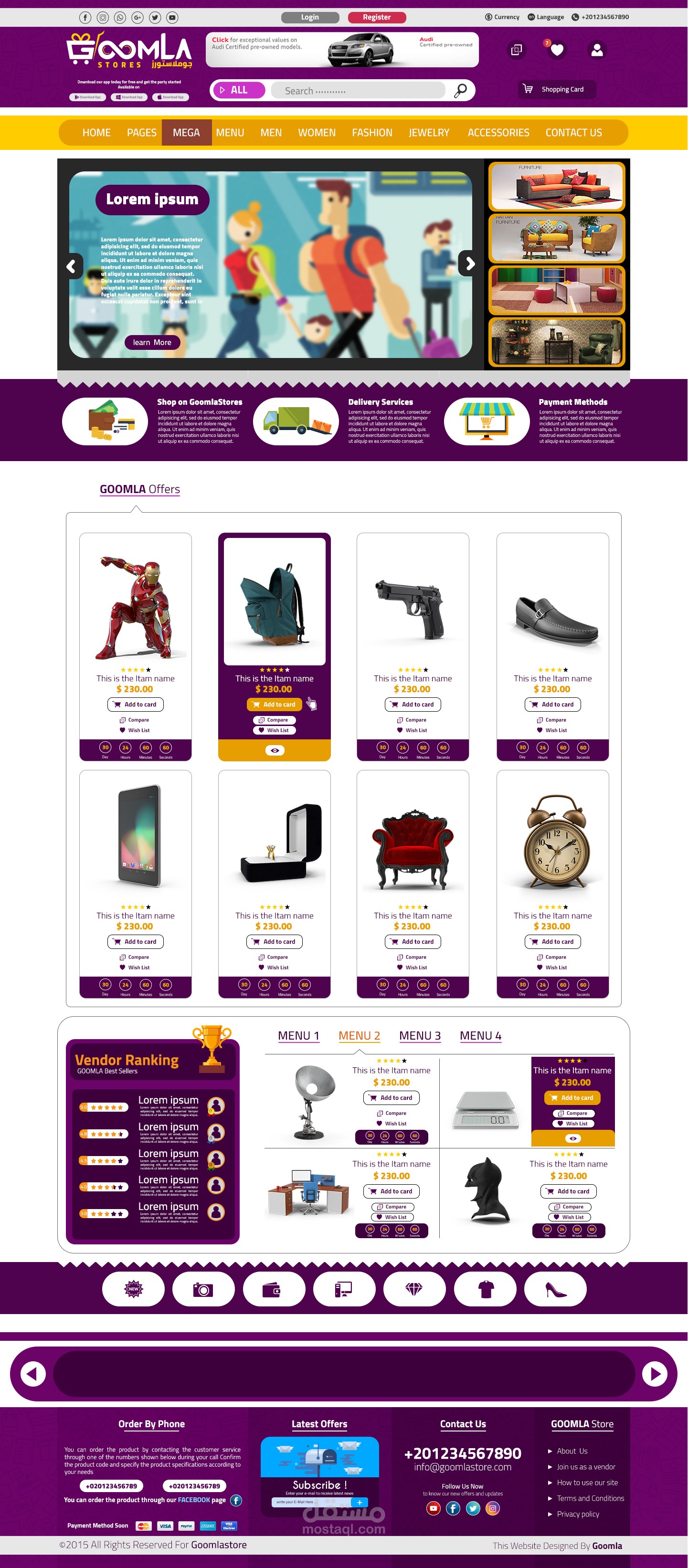Click the learn More button on slider
The image size is (688, 1568).
(x=152, y=342)
